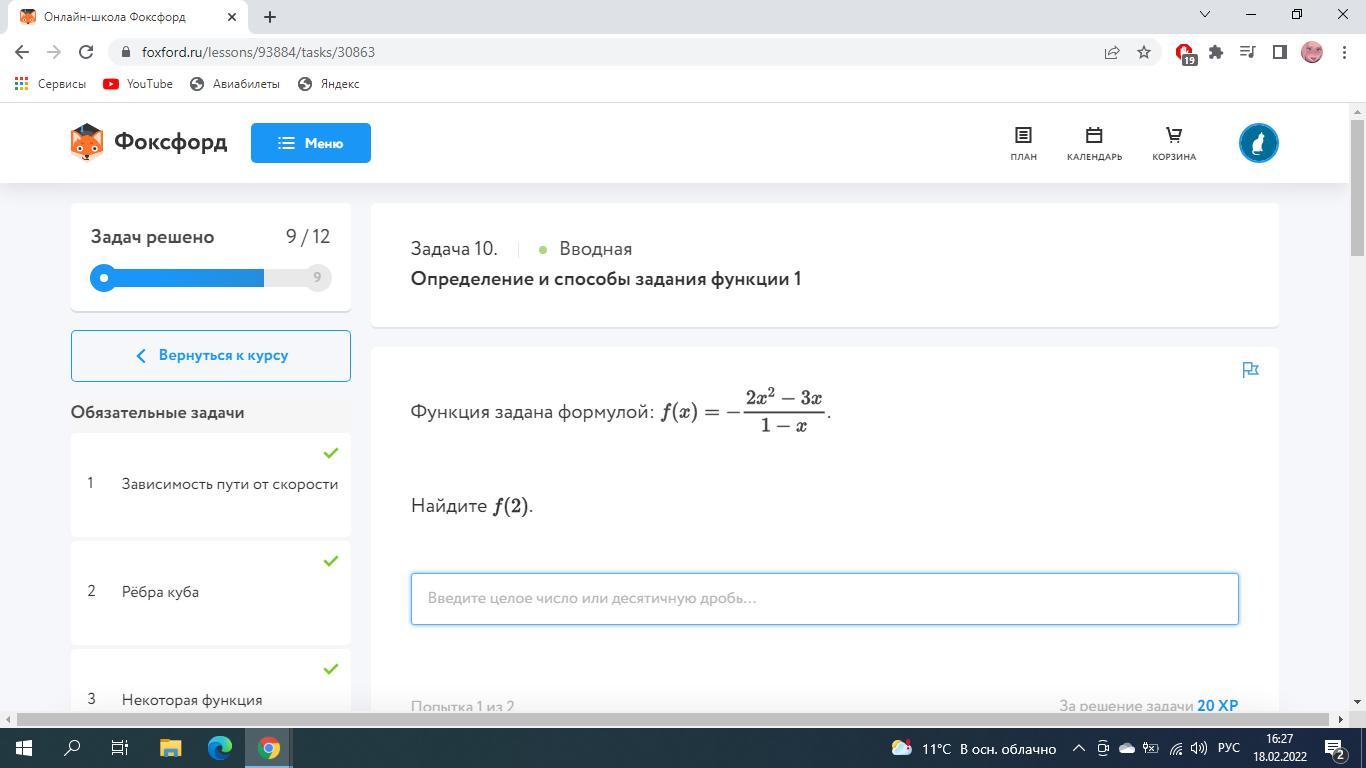Click the Foxford fox logo
The image size is (1366, 768).
(x=87, y=143)
